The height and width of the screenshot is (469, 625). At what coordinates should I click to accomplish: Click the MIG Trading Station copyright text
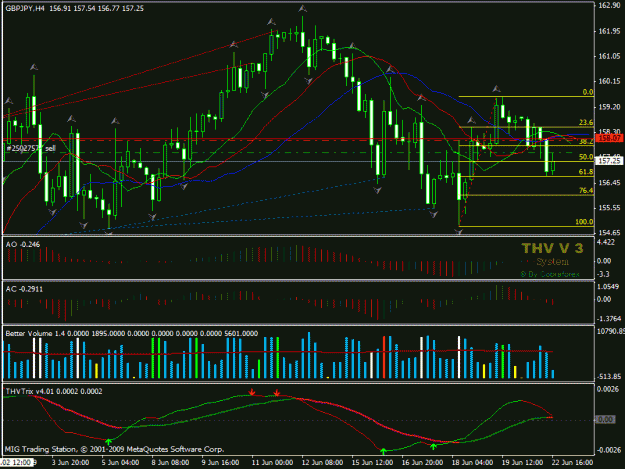click(114, 449)
